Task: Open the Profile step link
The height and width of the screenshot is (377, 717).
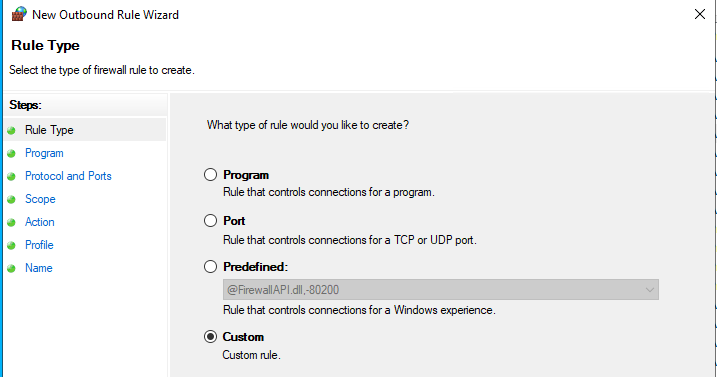Action: click(x=39, y=245)
